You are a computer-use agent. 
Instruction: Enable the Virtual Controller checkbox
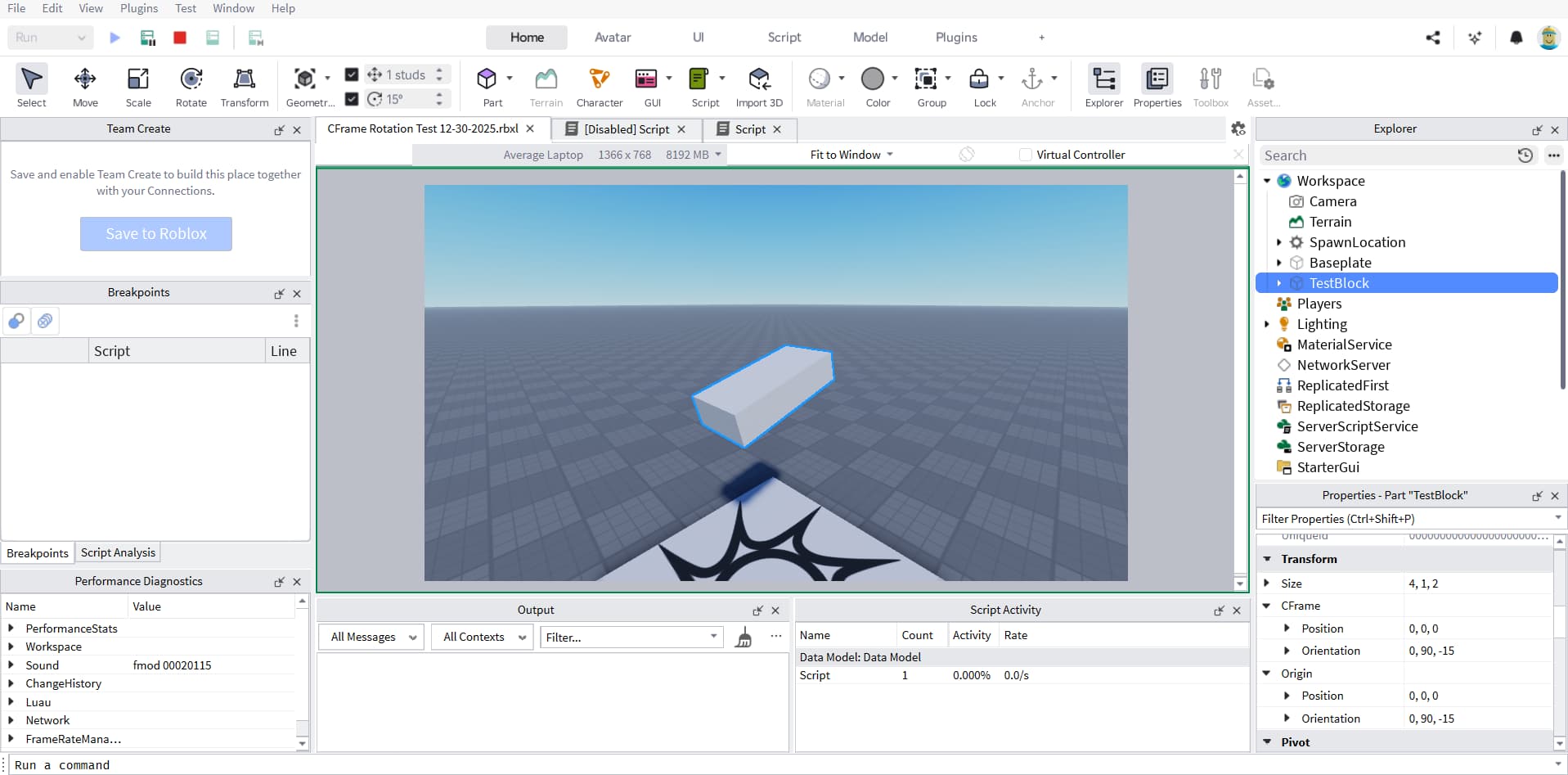click(1024, 155)
